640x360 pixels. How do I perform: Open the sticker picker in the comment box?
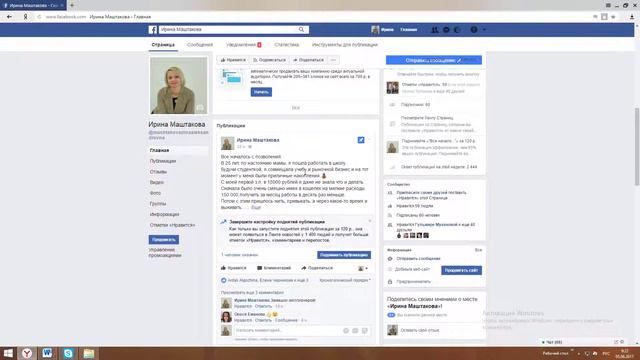[x=364, y=330]
